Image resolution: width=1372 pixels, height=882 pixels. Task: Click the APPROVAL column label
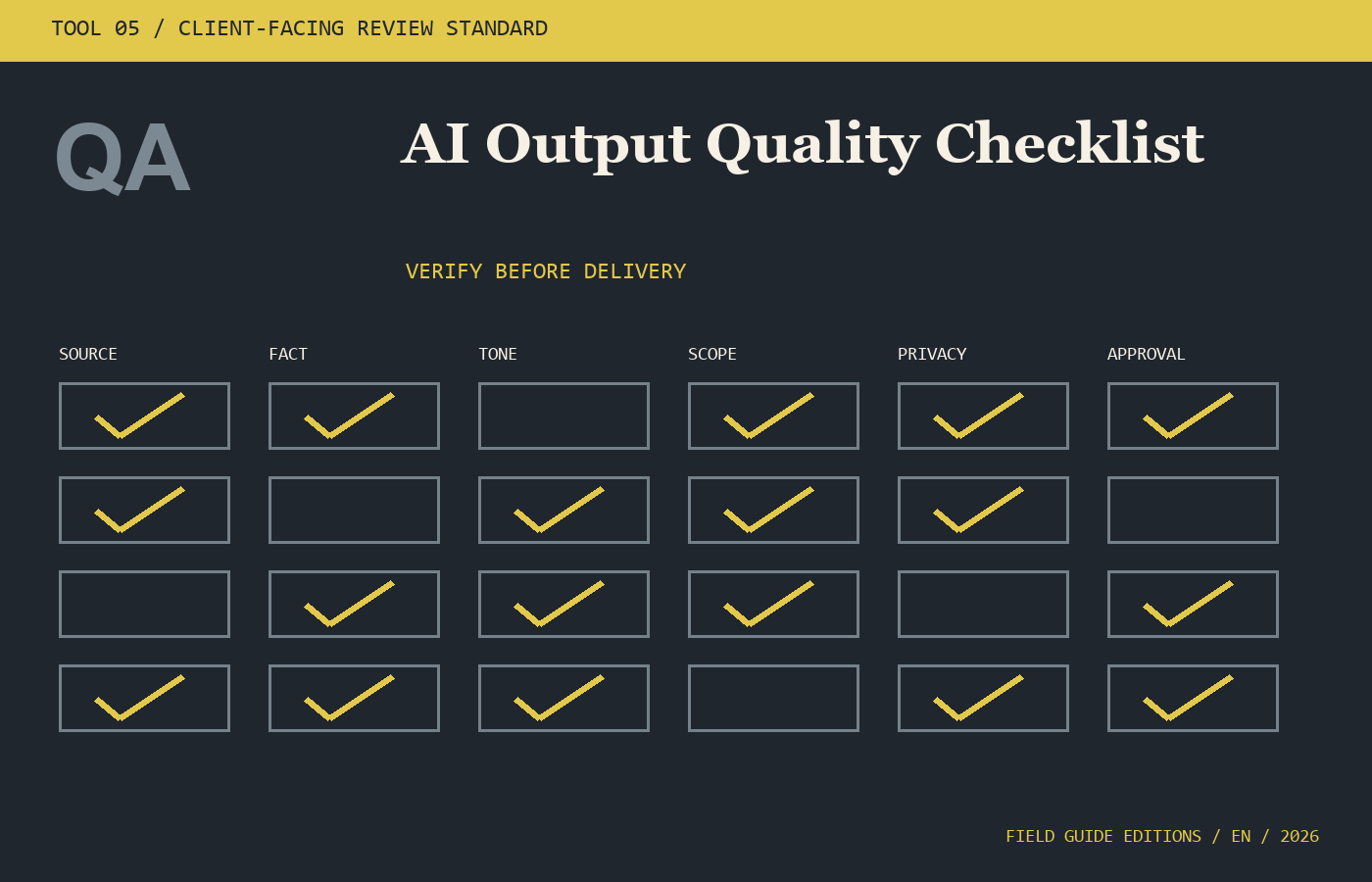tap(1147, 354)
